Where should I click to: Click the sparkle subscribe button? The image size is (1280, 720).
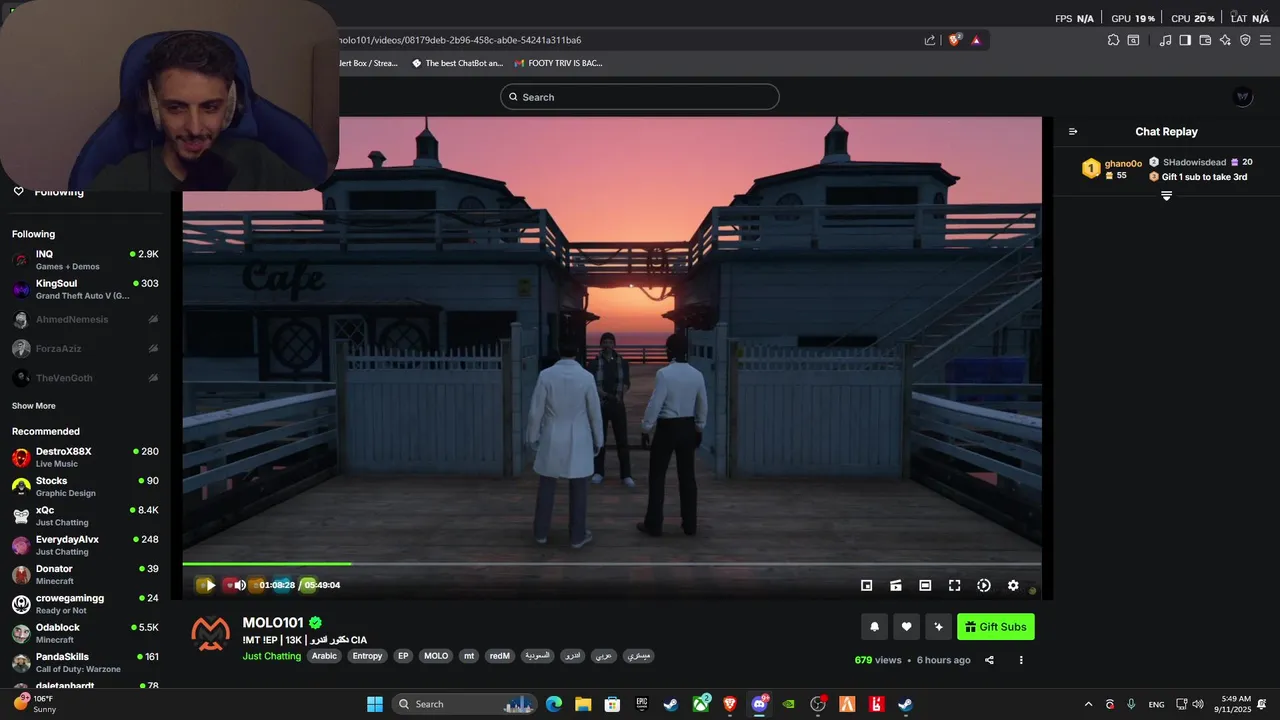point(938,627)
